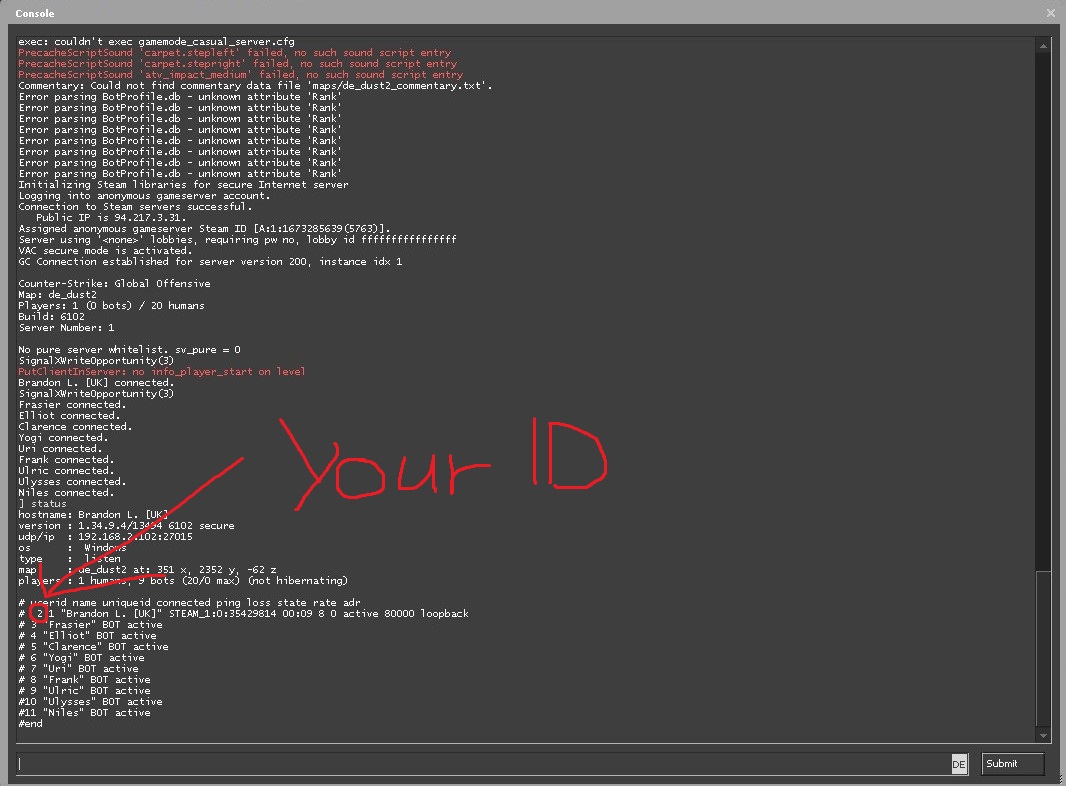The height and width of the screenshot is (786, 1066).
Task: Click the "] status" command line
Action: pos(42,504)
